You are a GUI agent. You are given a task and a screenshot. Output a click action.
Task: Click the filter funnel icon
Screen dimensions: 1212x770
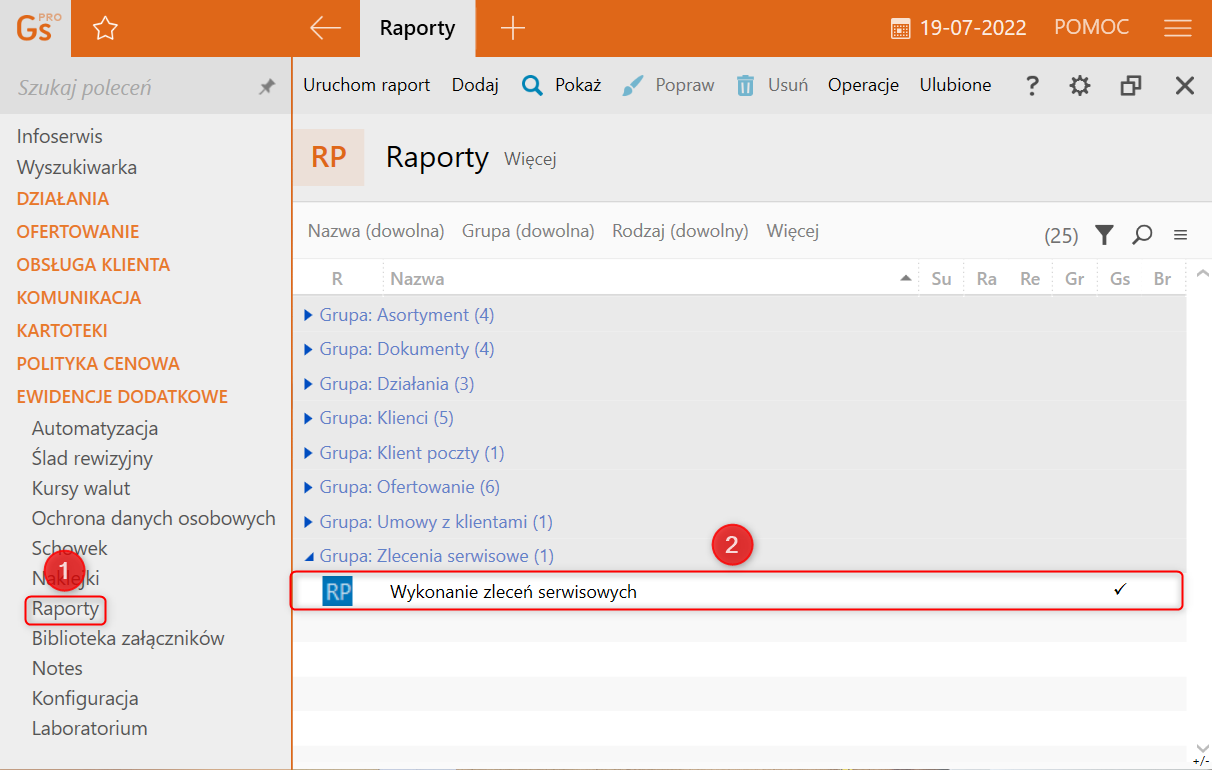[x=1104, y=235]
